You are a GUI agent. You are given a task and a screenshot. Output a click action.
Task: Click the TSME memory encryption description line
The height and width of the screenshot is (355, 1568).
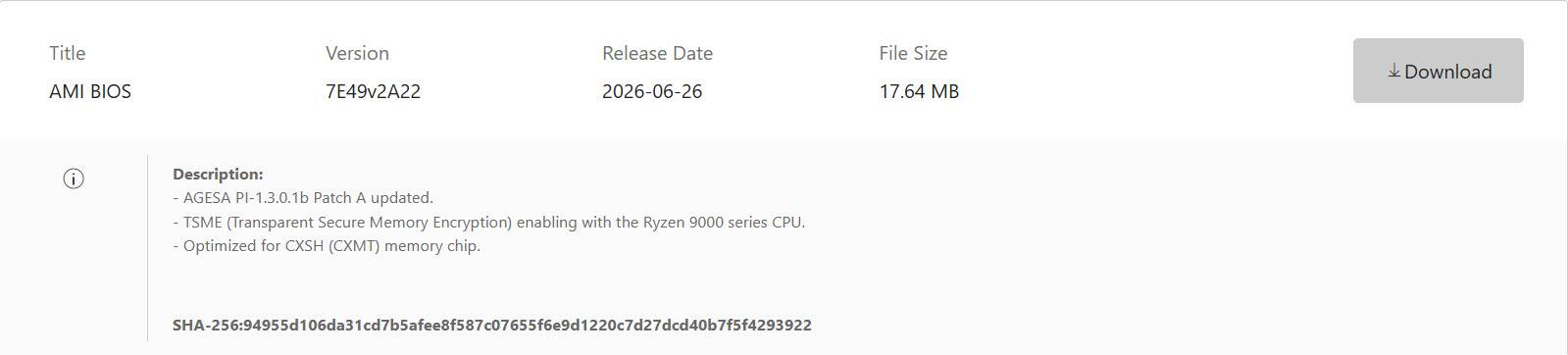coord(489,222)
